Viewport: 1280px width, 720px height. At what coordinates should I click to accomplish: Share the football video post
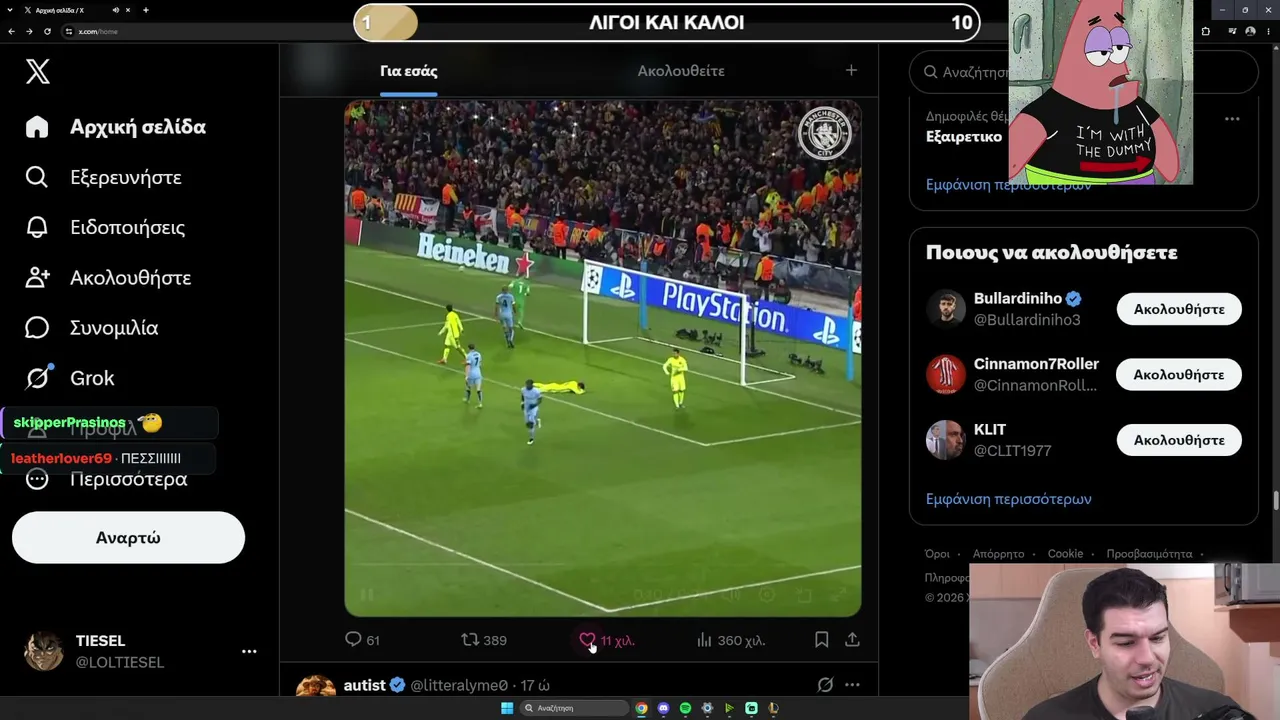pyautogui.click(x=852, y=640)
